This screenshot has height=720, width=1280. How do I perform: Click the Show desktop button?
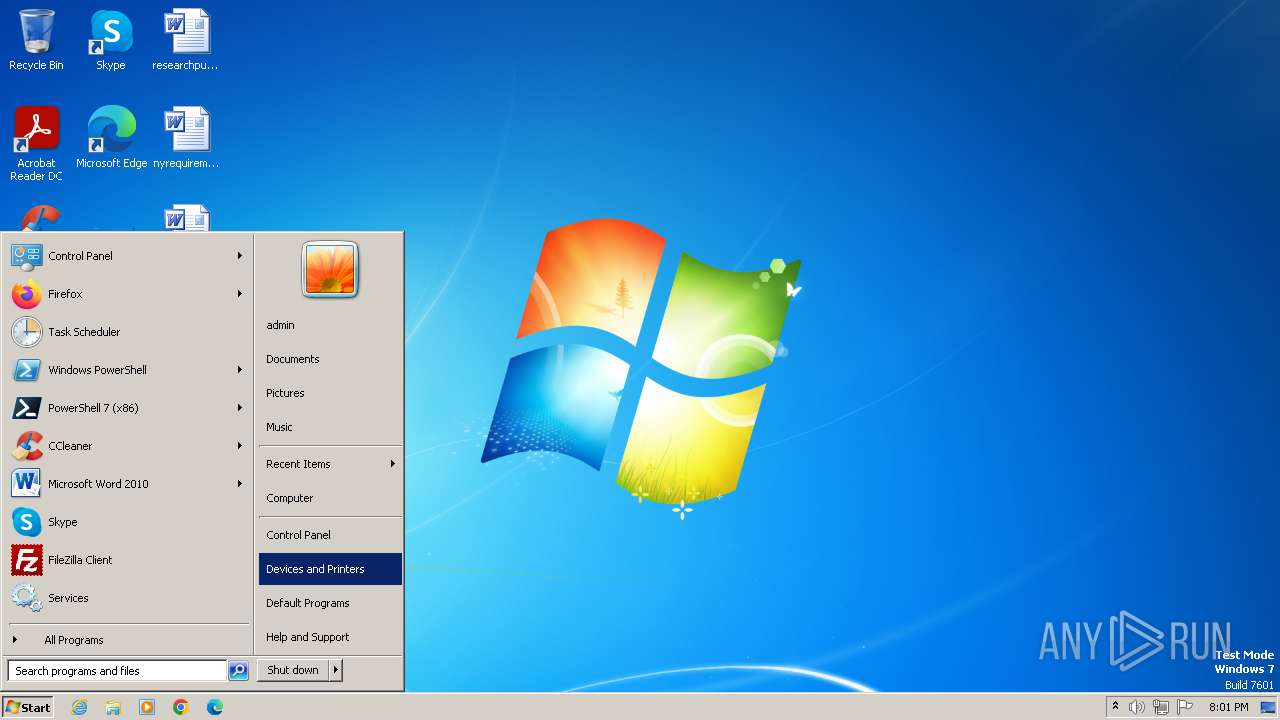click(x=1268, y=707)
